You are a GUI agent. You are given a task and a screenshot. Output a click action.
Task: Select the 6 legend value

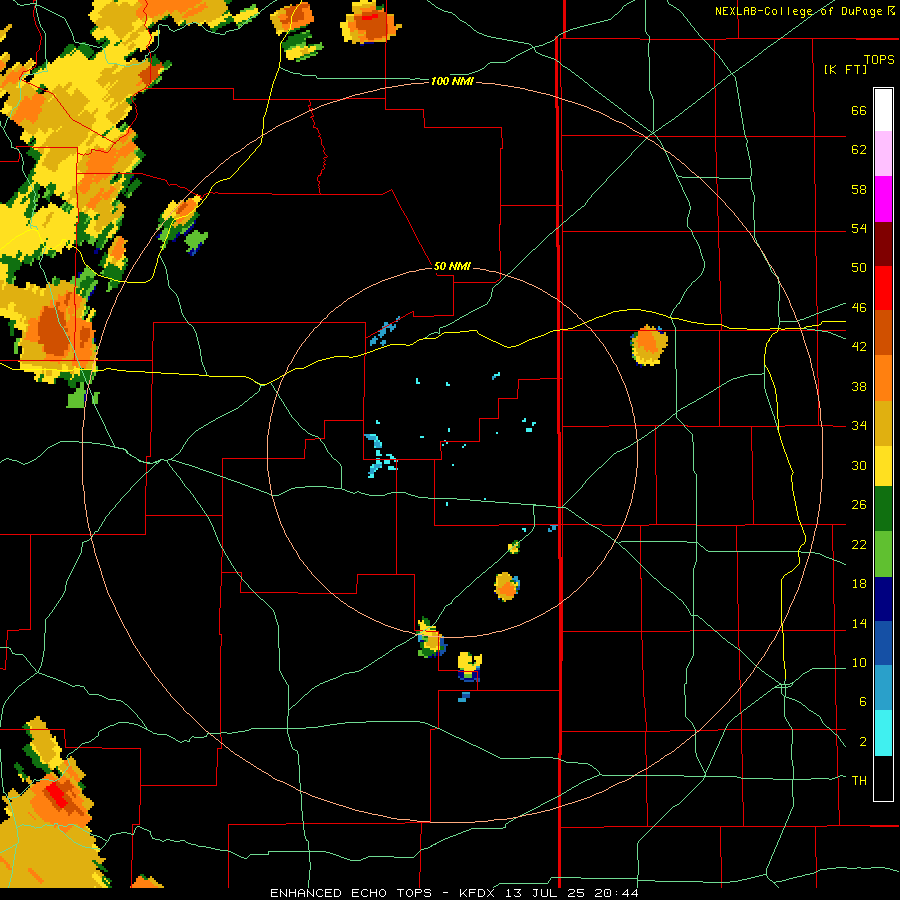[x=862, y=701]
